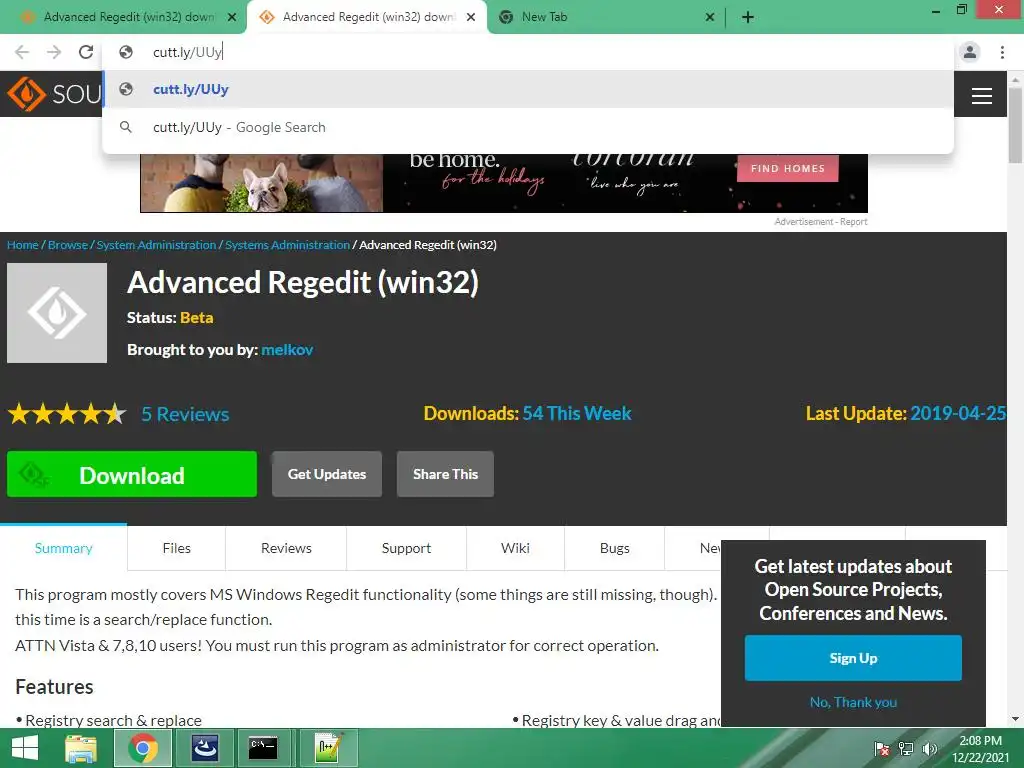The width and height of the screenshot is (1024, 768).
Task: Click the 2019-04-25 last update date
Action: pos(957,413)
